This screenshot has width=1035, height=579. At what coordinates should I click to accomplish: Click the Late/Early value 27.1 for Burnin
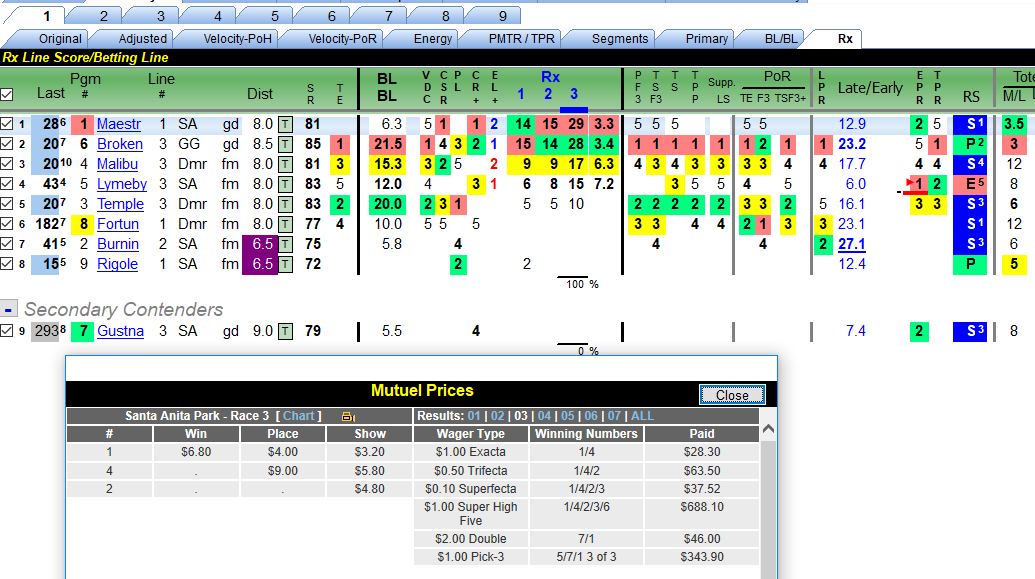pyautogui.click(x=851, y=244)
